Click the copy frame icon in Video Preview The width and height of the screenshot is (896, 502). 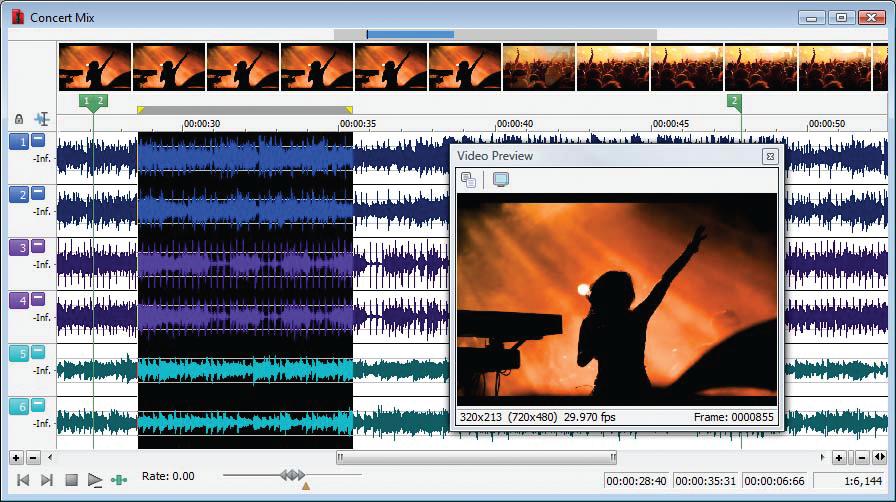(x=469, y=180)
